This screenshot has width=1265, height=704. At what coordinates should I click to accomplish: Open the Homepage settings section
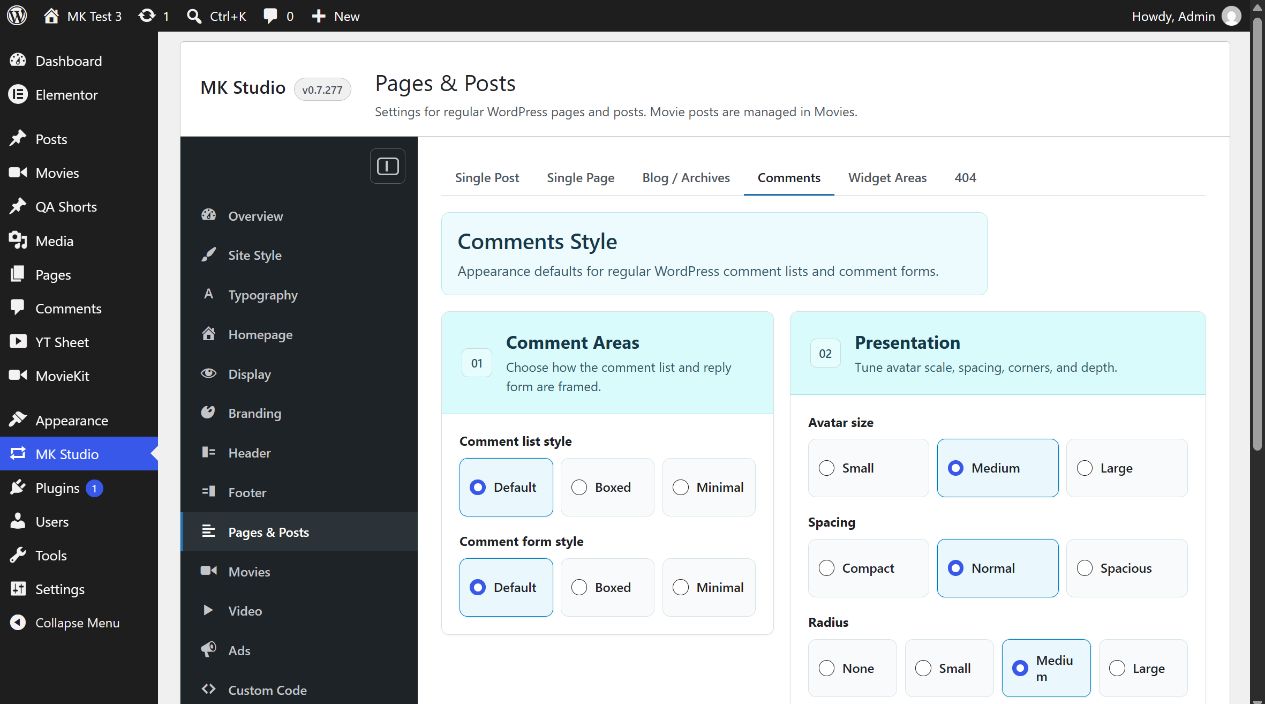click(299, 334)
